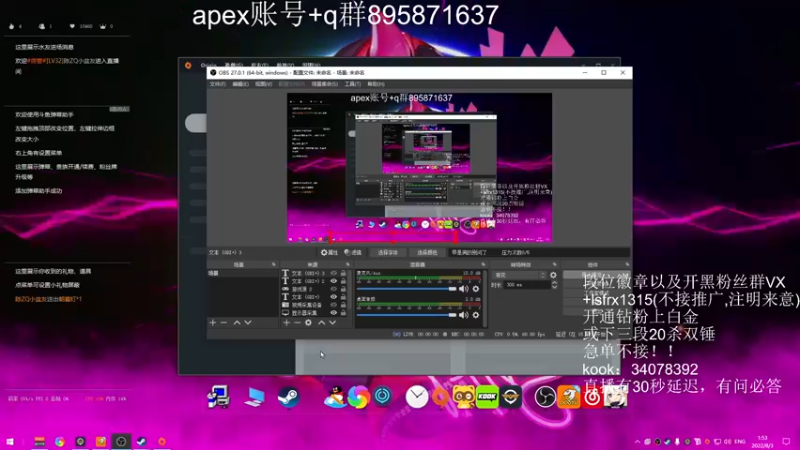The height and width of the screenshot is (450, 800).
Task: Open the Origin icon in the dock
Action: (x=441, y=397)
